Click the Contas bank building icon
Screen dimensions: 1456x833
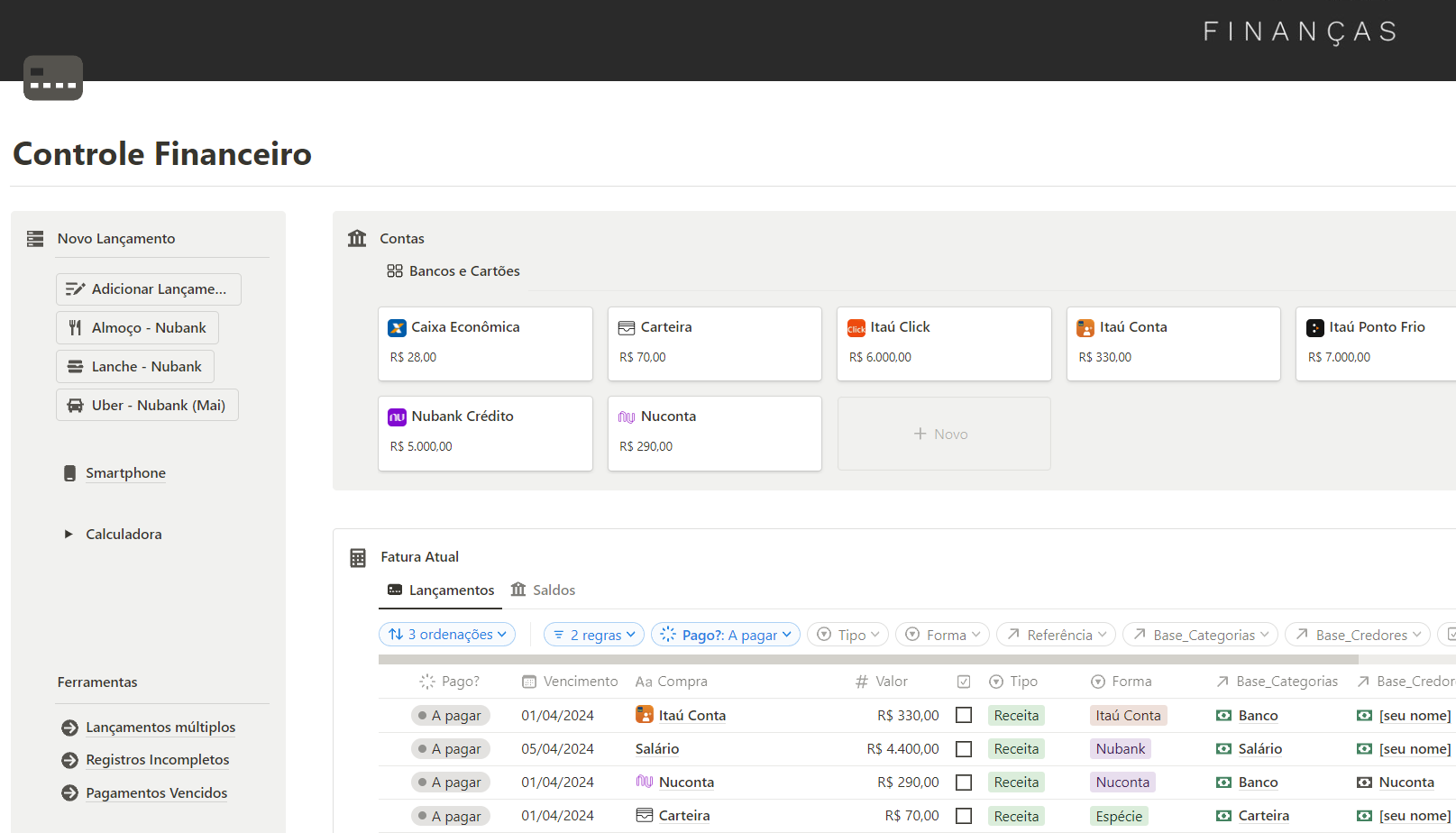357,239
